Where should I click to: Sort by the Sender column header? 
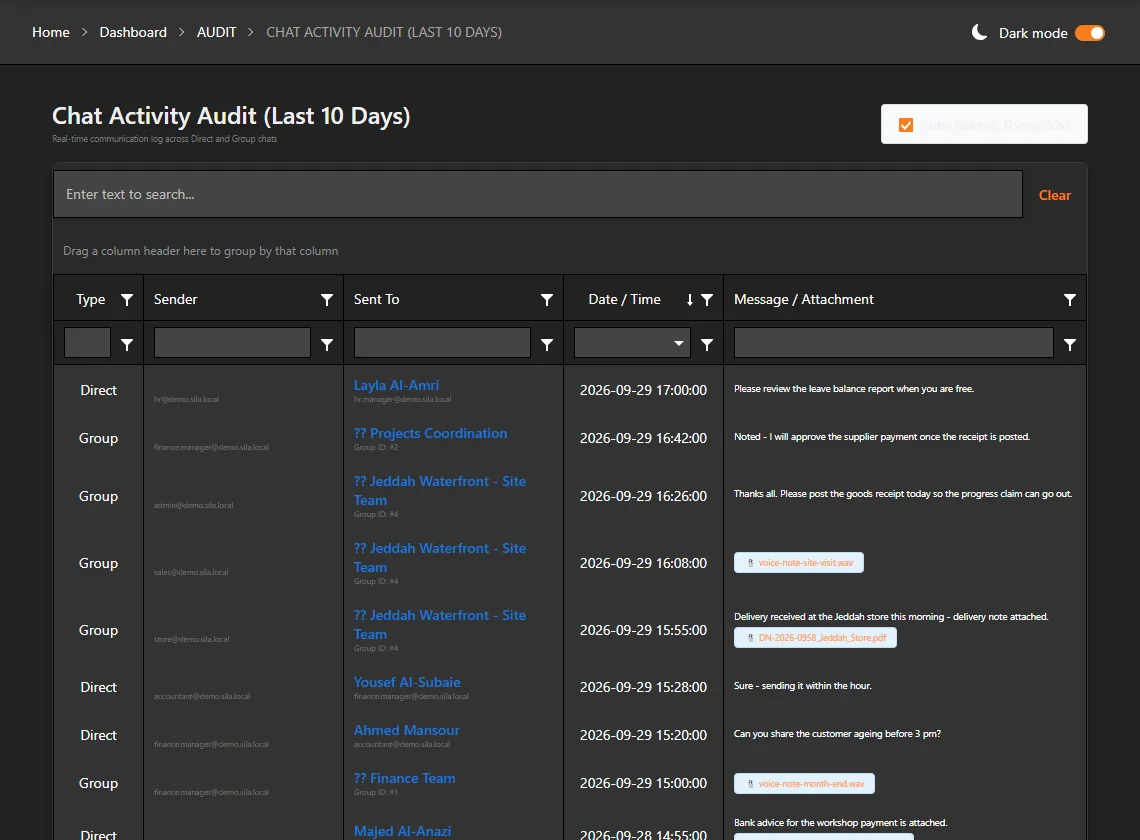(175, 299)
